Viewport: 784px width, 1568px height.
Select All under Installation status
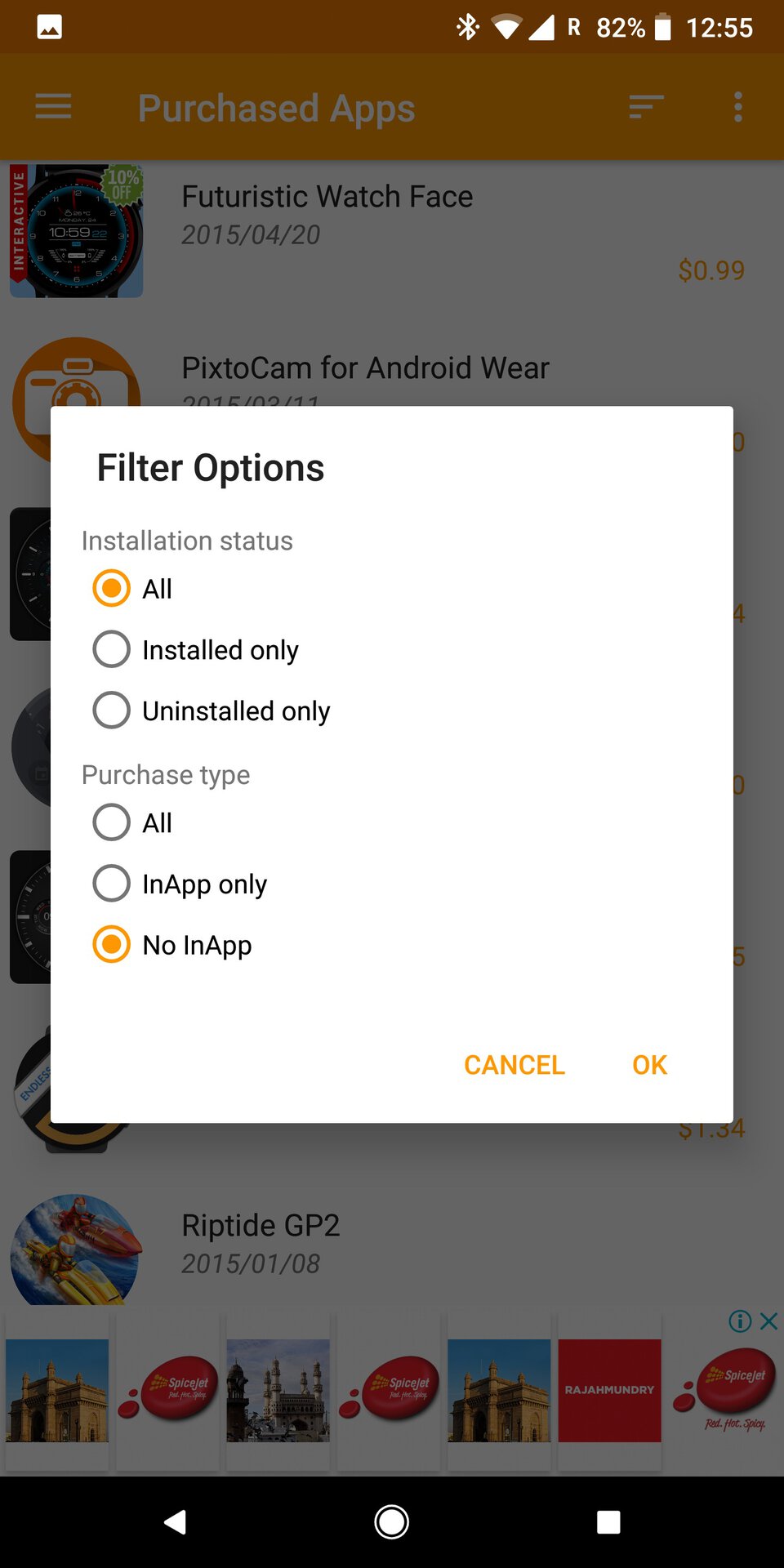(x=112, y=589)
